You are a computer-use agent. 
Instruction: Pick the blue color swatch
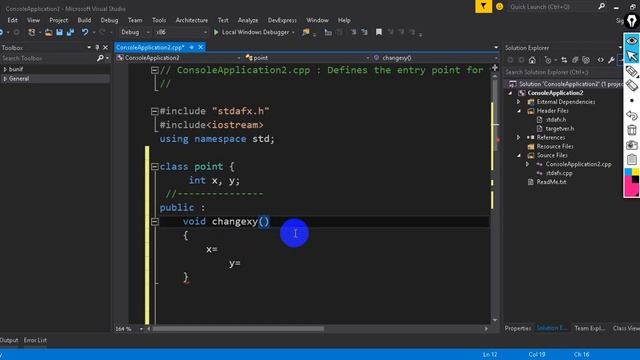coord(628,172)
